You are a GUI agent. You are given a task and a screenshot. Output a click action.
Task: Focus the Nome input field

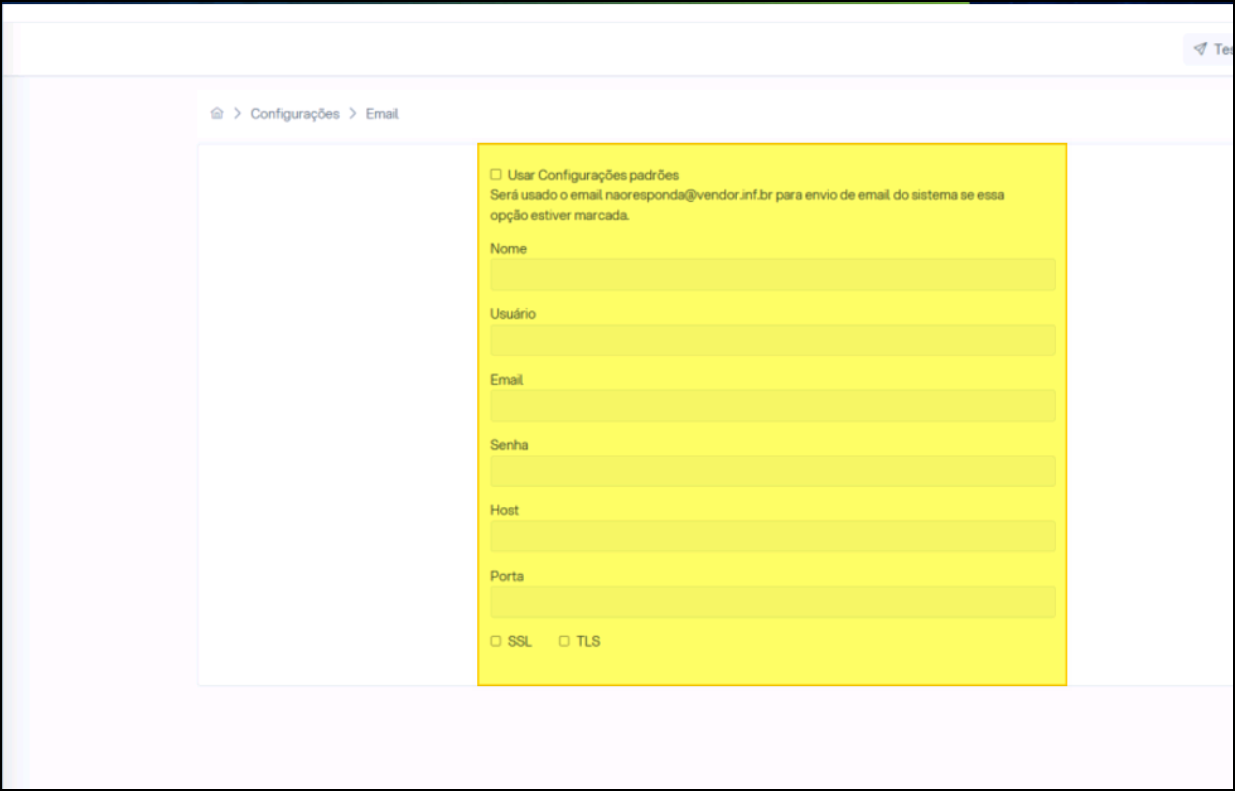pyautogui.click(x=773, y=274)
